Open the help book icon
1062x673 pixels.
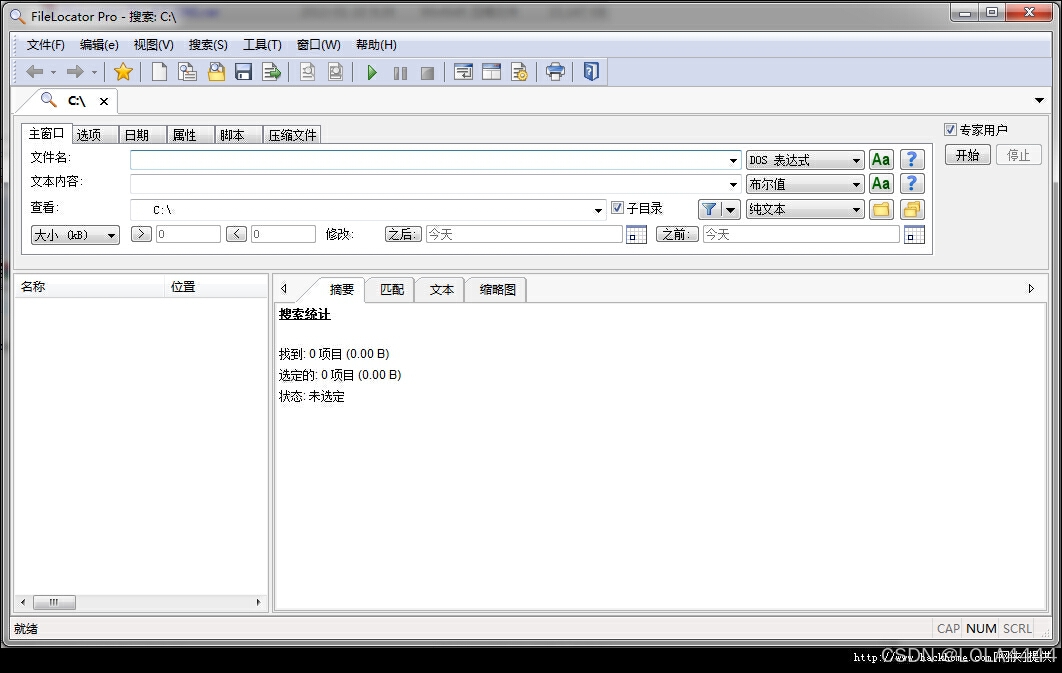[x=591, y=72]
